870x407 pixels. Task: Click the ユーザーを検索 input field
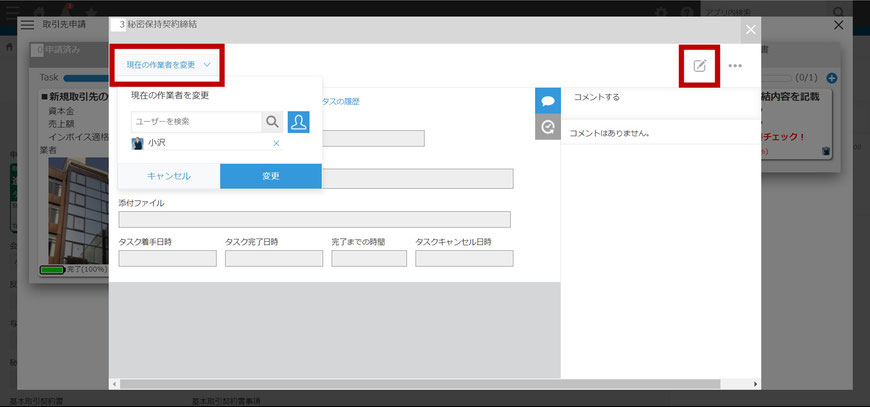click(196, 122)
